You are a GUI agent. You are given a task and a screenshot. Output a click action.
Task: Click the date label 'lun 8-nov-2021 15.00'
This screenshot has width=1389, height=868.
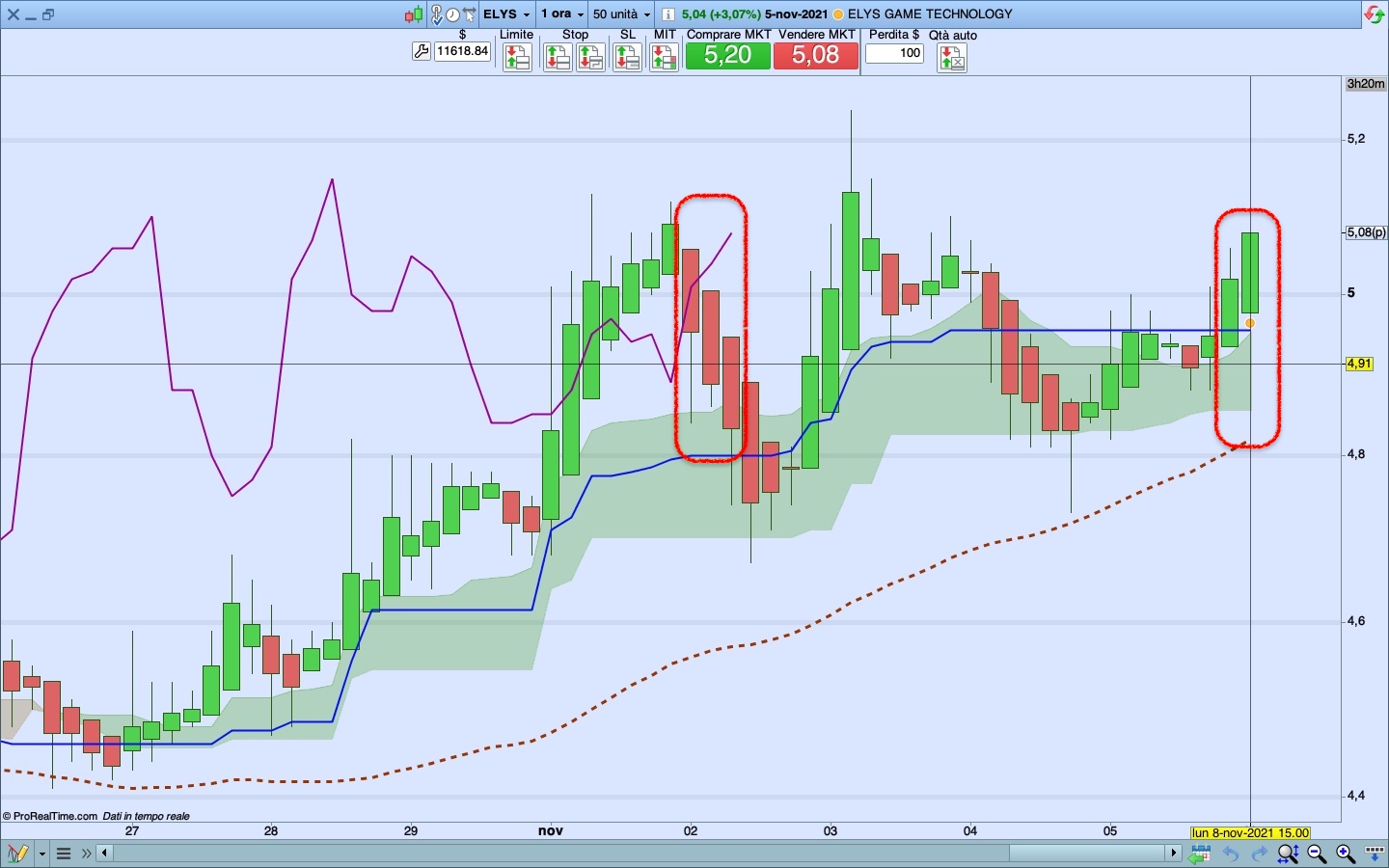point(1250,832)
